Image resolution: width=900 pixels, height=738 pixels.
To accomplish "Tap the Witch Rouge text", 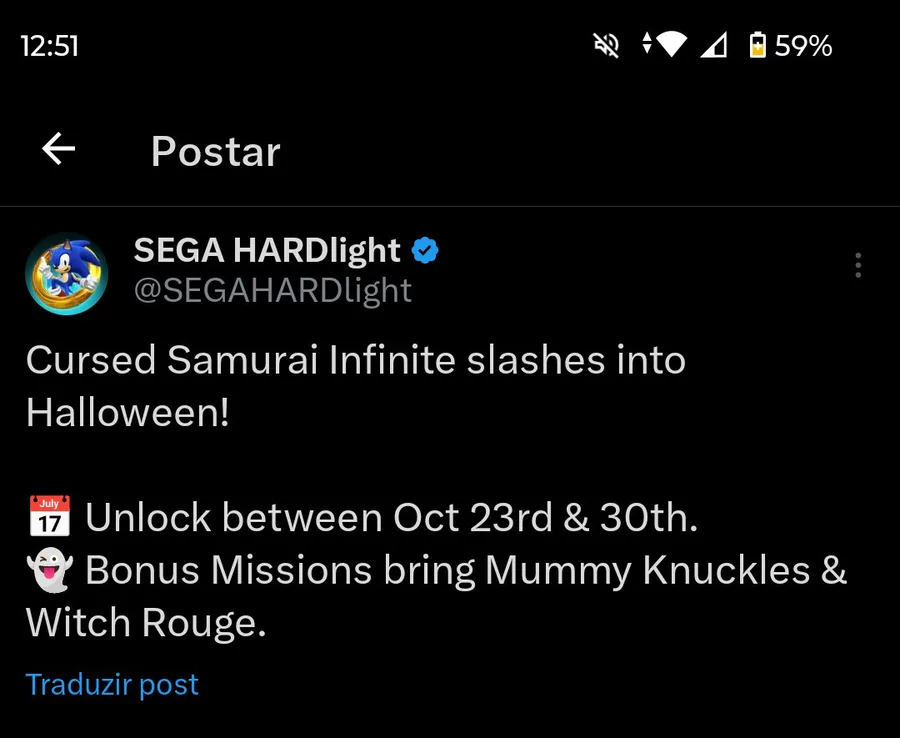I will [x=146, y=623].
